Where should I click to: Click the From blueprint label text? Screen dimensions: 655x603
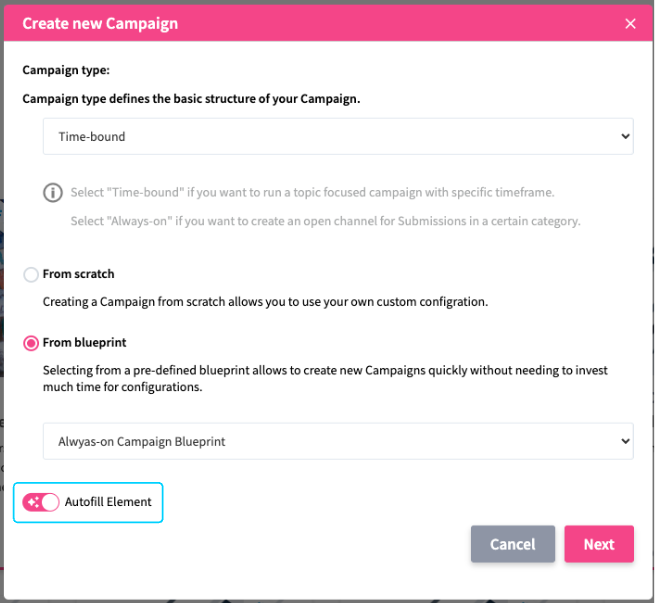(85, 343)
